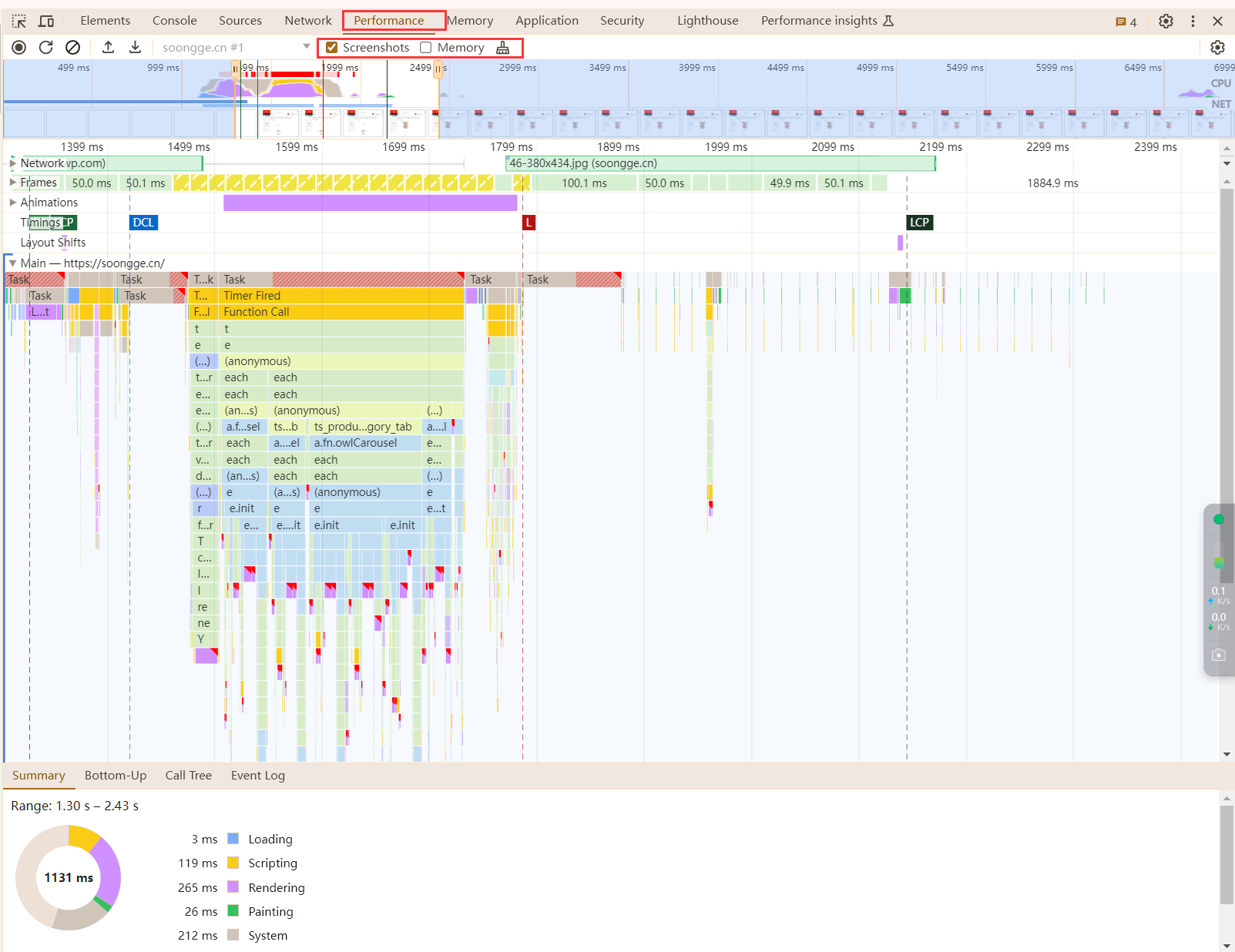Uncheck the Screenshots checkbox
This screenshot has height=952, width=1235.
coord(332,48)
